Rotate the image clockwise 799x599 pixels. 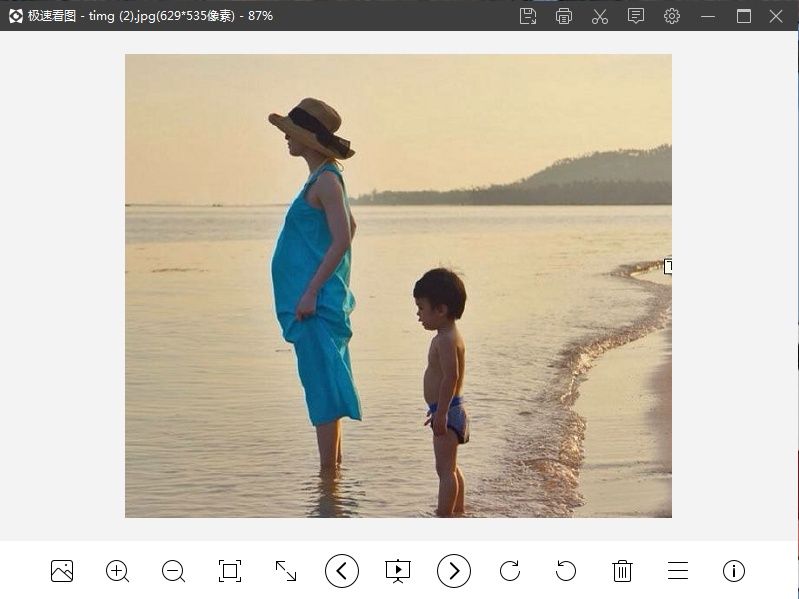[510, 571]
